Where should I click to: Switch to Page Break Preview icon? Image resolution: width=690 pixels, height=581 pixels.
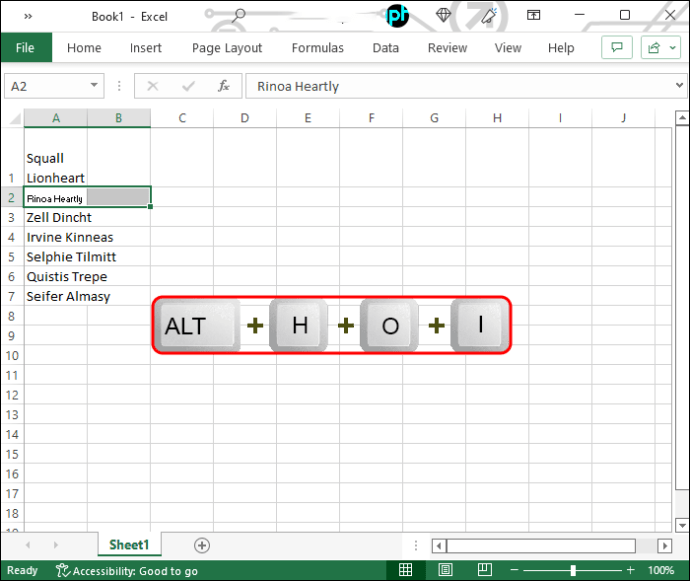[484, 570]
